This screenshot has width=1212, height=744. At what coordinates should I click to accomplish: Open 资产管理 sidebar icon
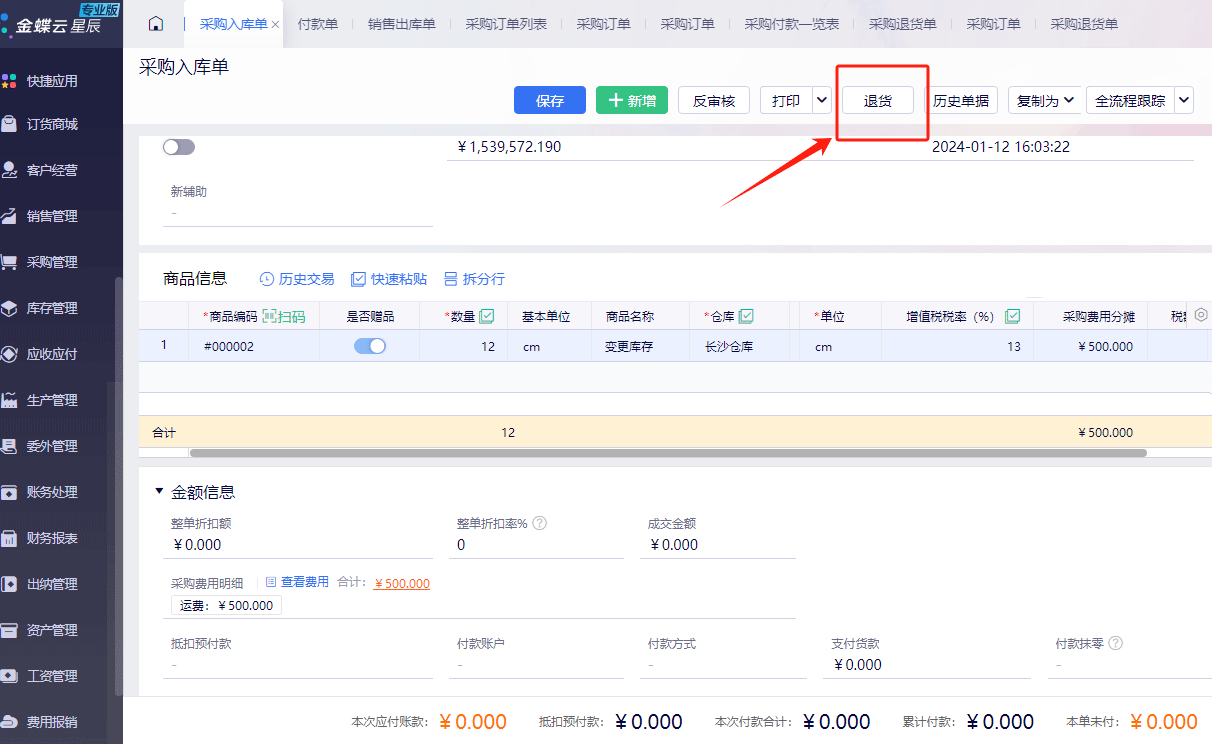[x=9, y=630]
